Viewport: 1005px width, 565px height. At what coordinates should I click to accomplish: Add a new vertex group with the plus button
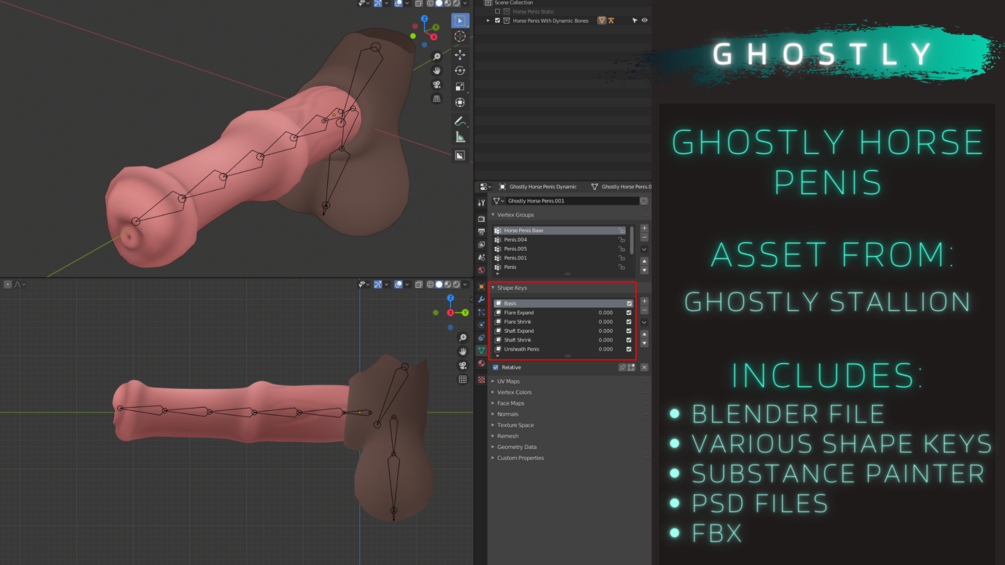pyautogui.click(x=644, y=229)
